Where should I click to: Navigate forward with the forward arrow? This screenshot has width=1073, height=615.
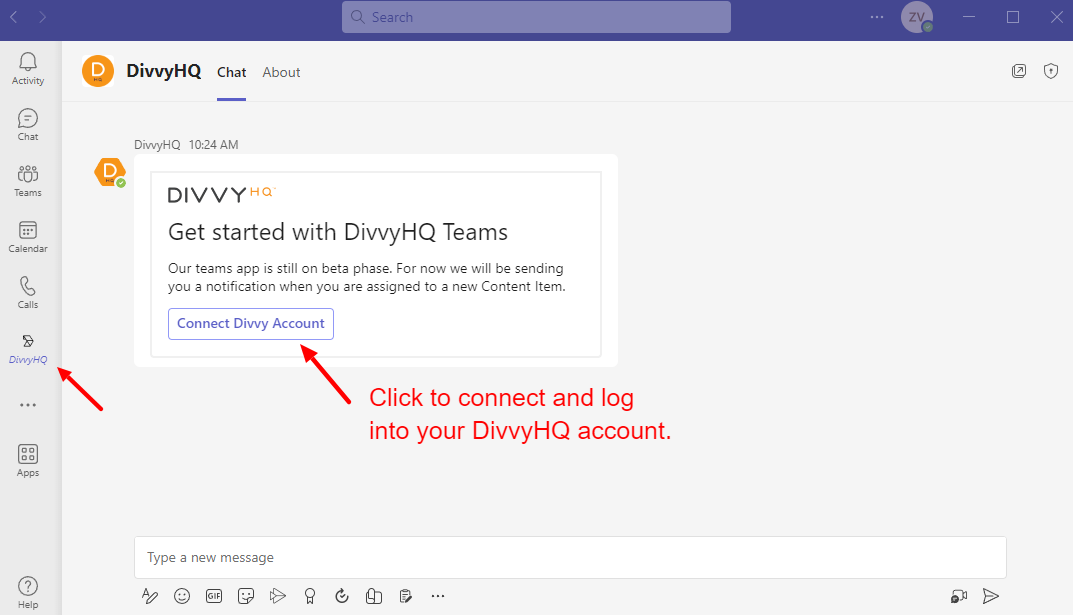[x=42, y=17]
